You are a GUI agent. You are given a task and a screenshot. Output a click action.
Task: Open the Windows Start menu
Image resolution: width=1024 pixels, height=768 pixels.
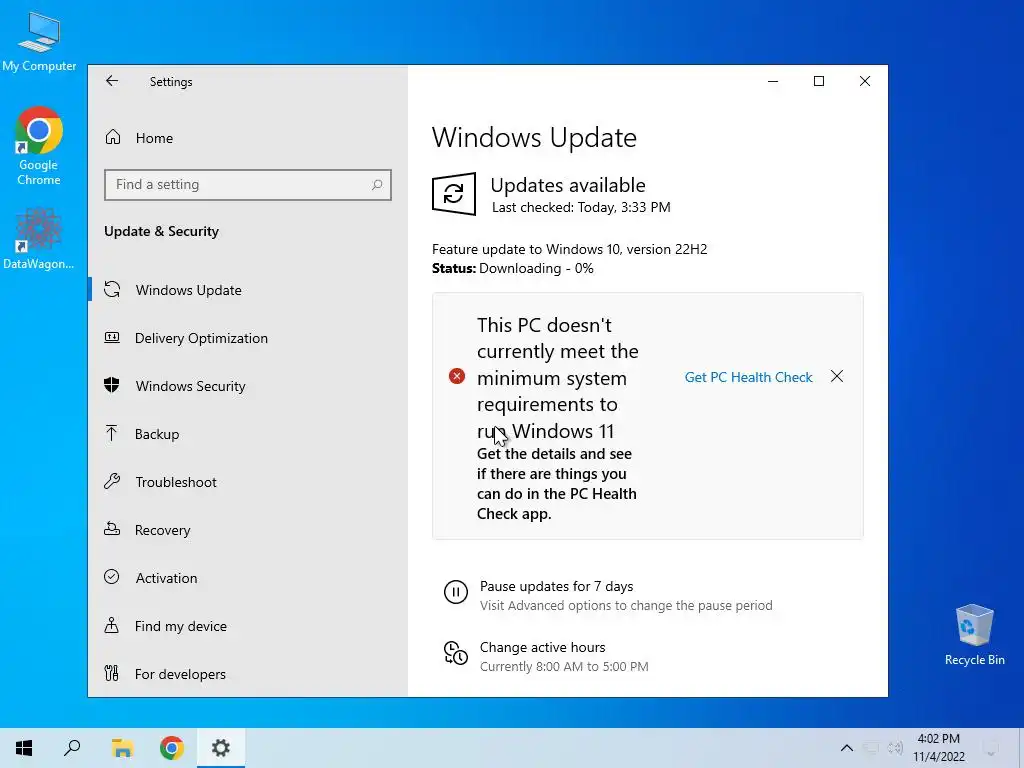pyautogui.click(x=24, y=748)
